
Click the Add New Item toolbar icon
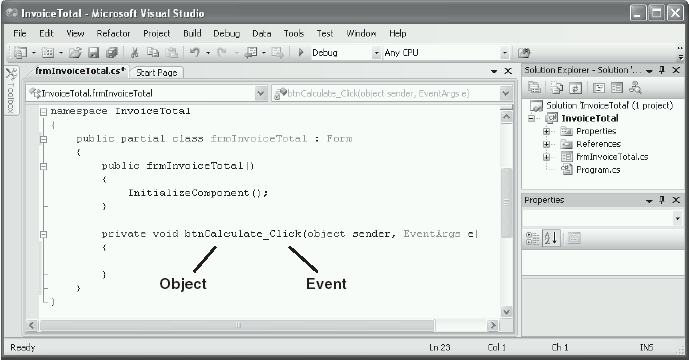click(x=47, y=53)
